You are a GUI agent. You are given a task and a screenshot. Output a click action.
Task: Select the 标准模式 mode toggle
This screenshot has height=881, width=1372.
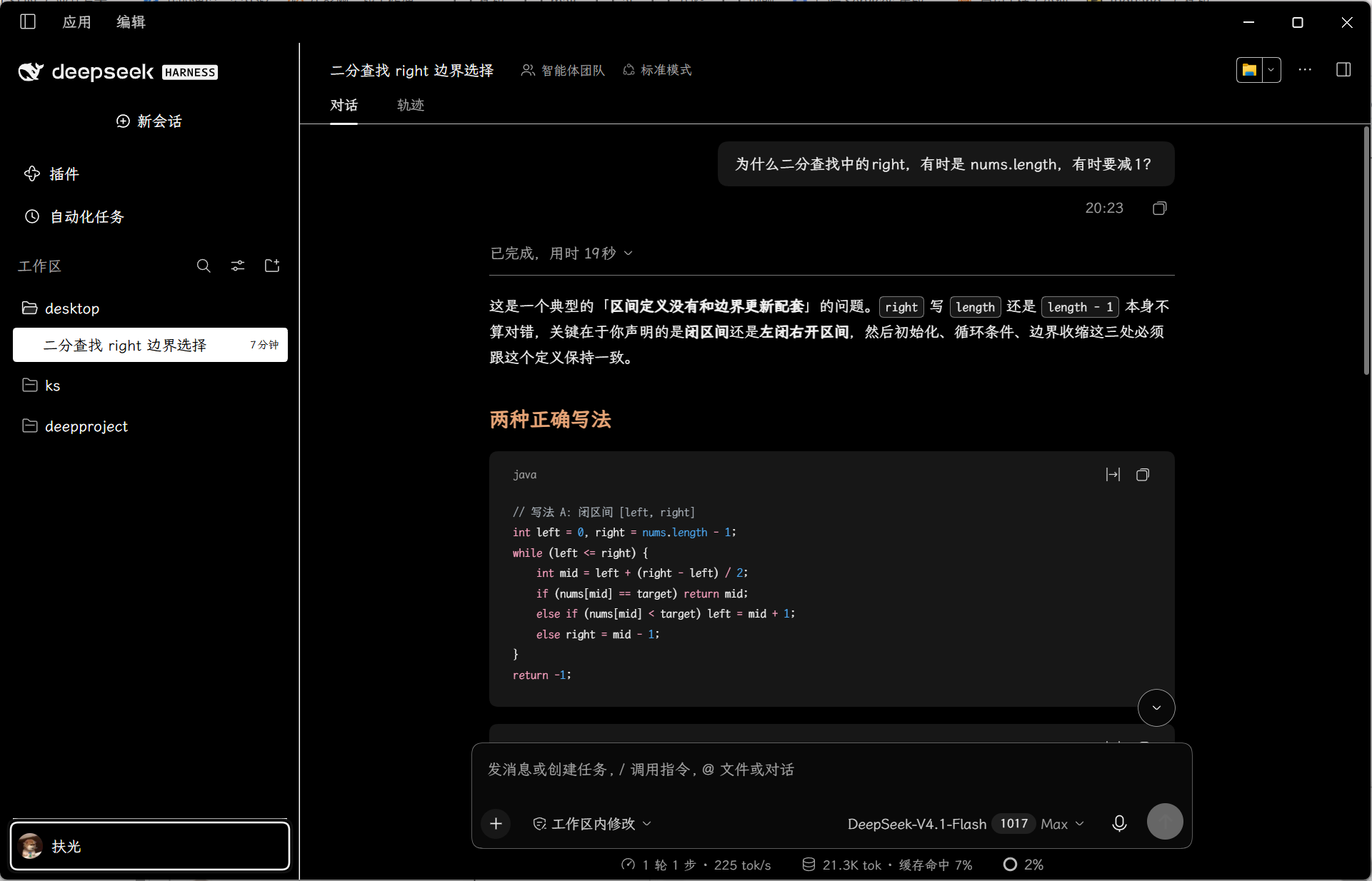pos(657,70)
